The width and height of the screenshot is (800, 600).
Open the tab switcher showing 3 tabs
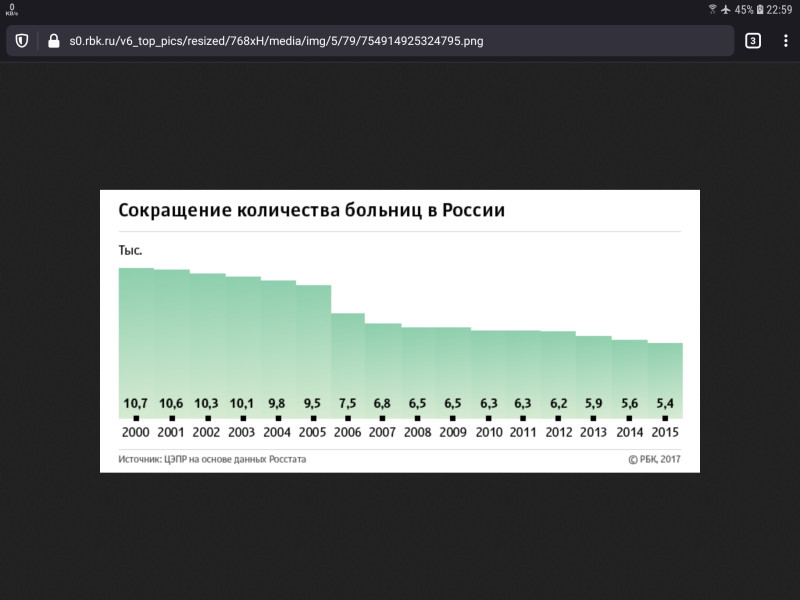[x=753, y=41]
